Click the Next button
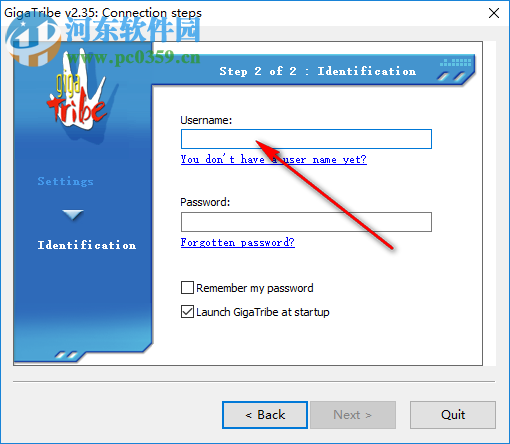Screen dimensions: 510x444 [x=353, y=415]
